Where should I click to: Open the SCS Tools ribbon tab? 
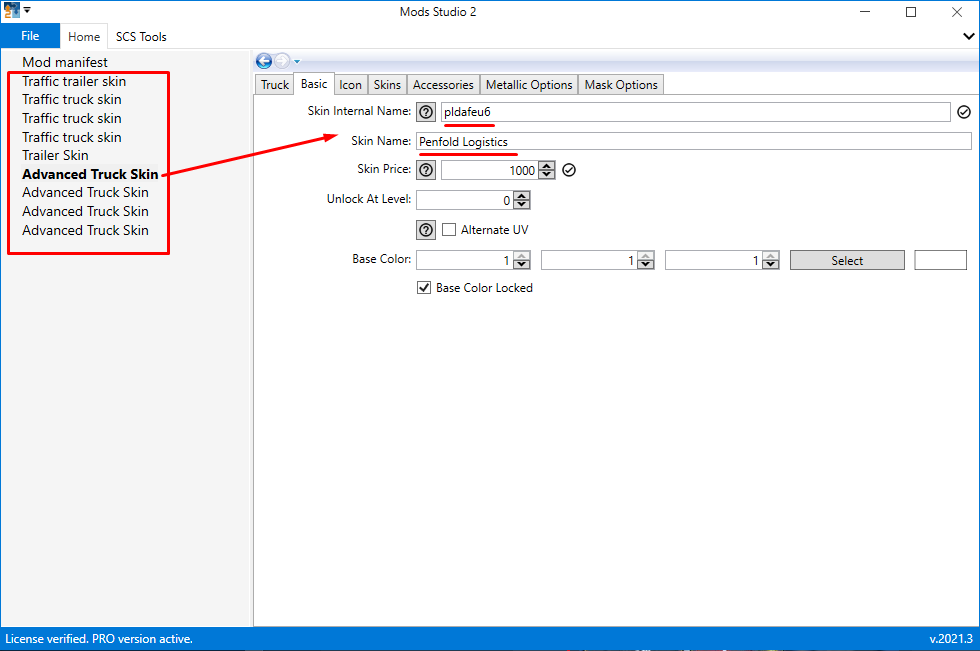140,36
